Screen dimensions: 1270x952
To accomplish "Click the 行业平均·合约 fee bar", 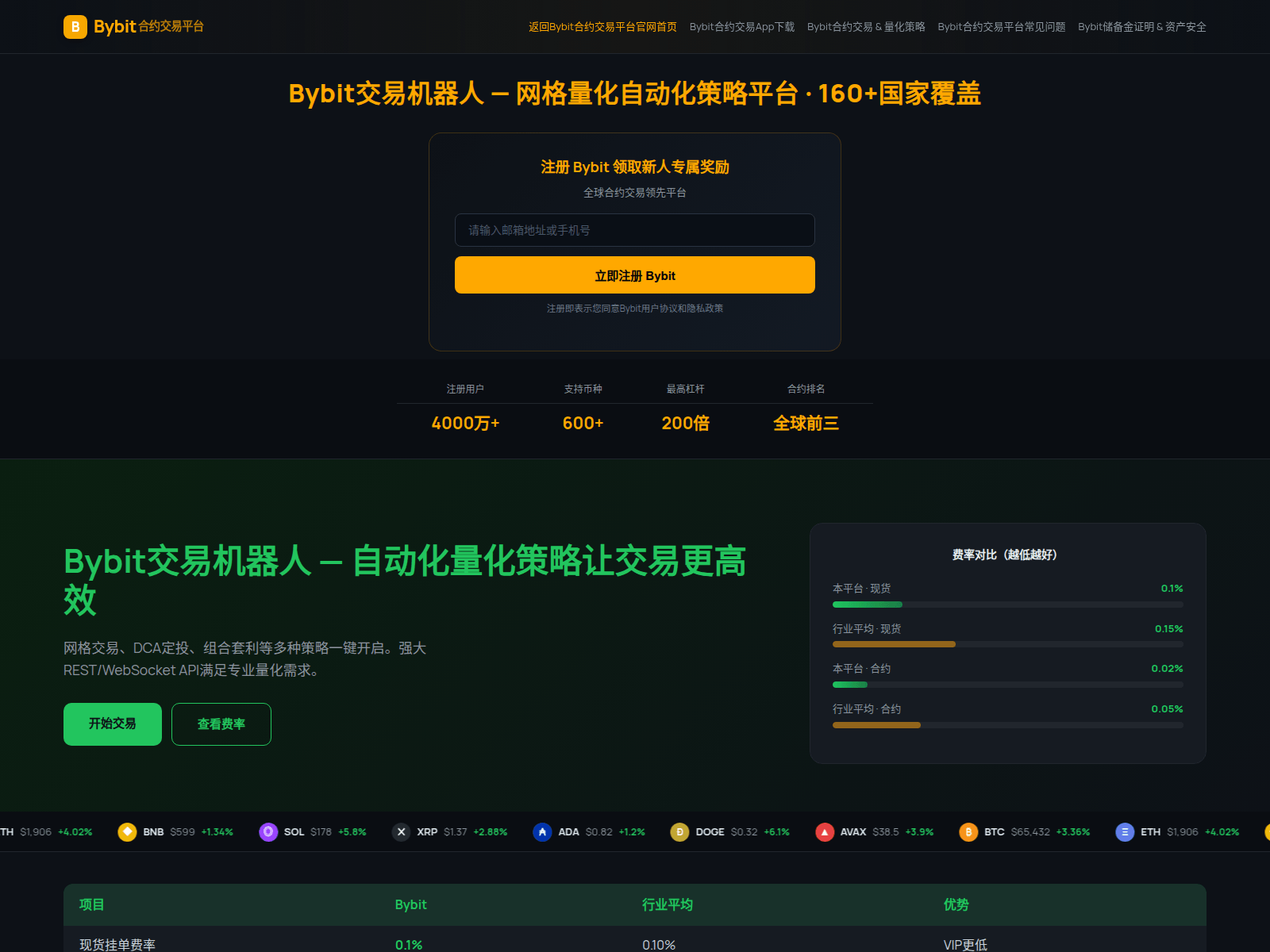I will click(x=1008, y=725).
